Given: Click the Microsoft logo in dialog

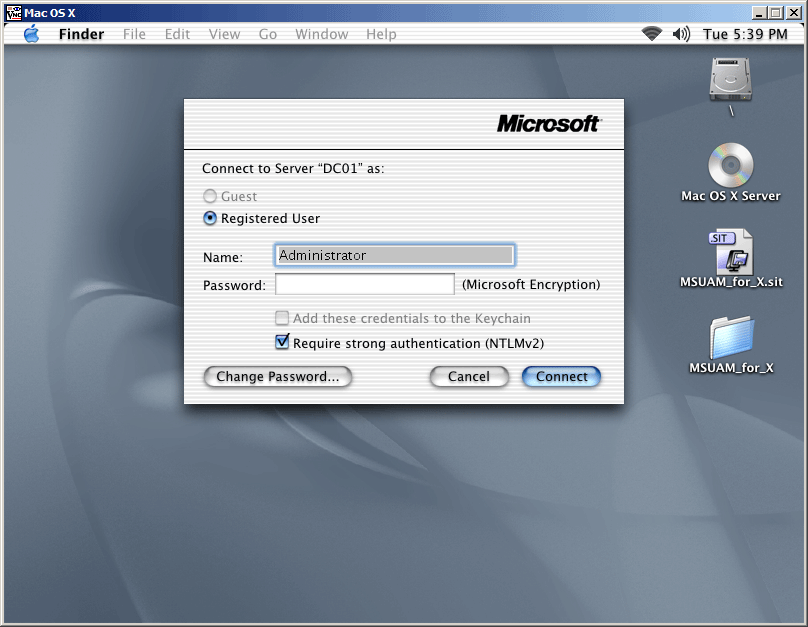Looking at the screenshot, I should tap(548, 124).
